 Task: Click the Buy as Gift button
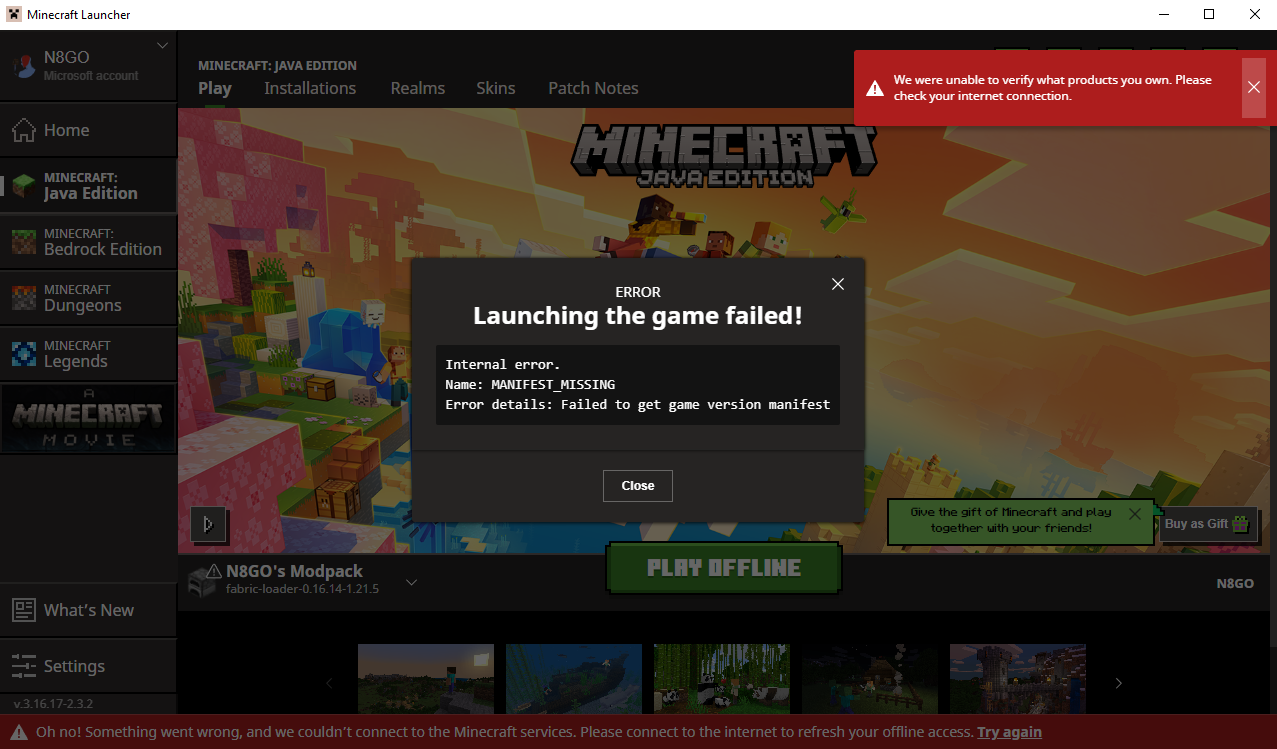pos(1208,523)
